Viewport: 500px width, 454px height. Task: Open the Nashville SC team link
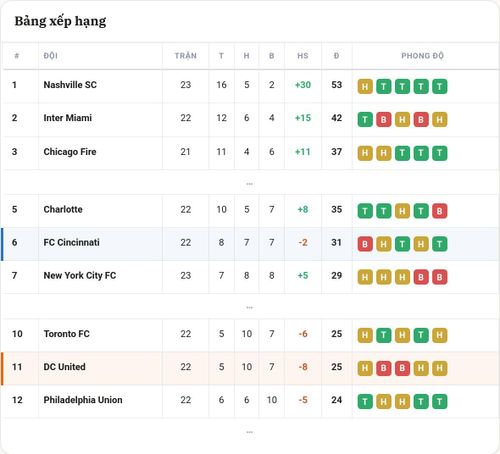pyautogui.click(x=70, y=85)
